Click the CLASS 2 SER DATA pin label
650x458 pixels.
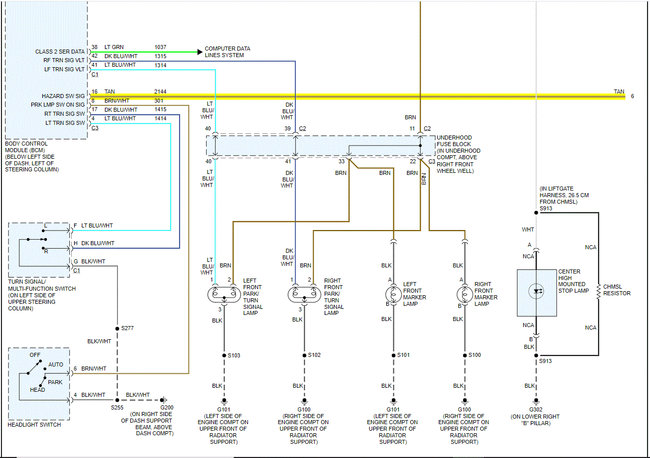(x=60, y=52)
